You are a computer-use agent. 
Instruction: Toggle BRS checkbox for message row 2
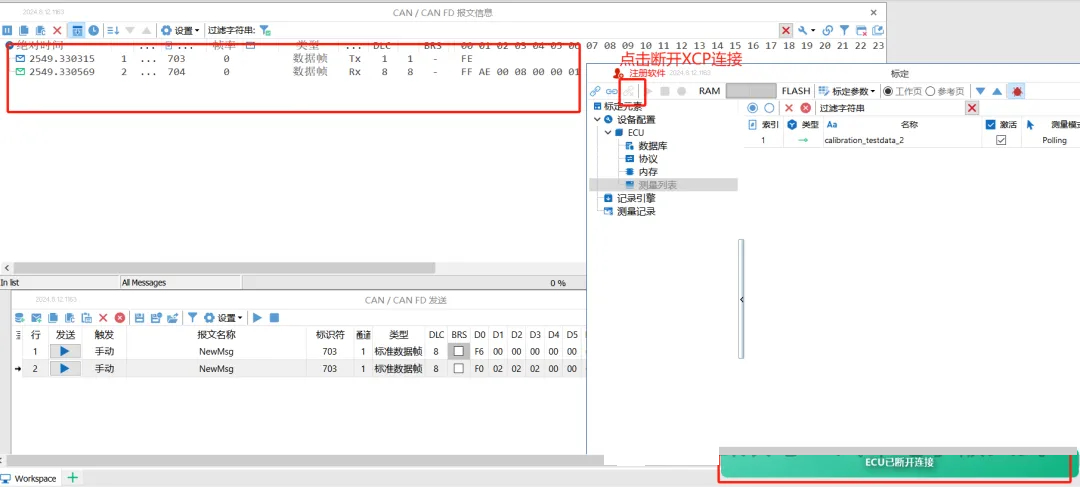click(458, 369)
